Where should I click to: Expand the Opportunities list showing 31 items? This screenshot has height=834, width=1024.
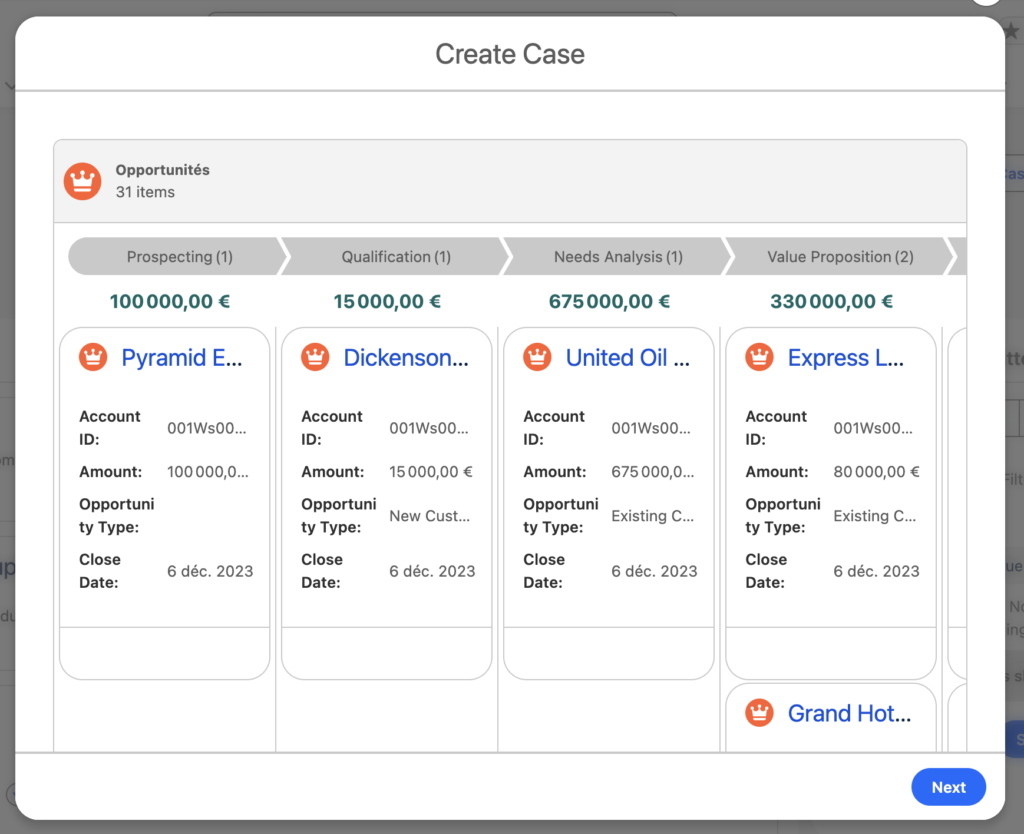click(x=162, y=181)
